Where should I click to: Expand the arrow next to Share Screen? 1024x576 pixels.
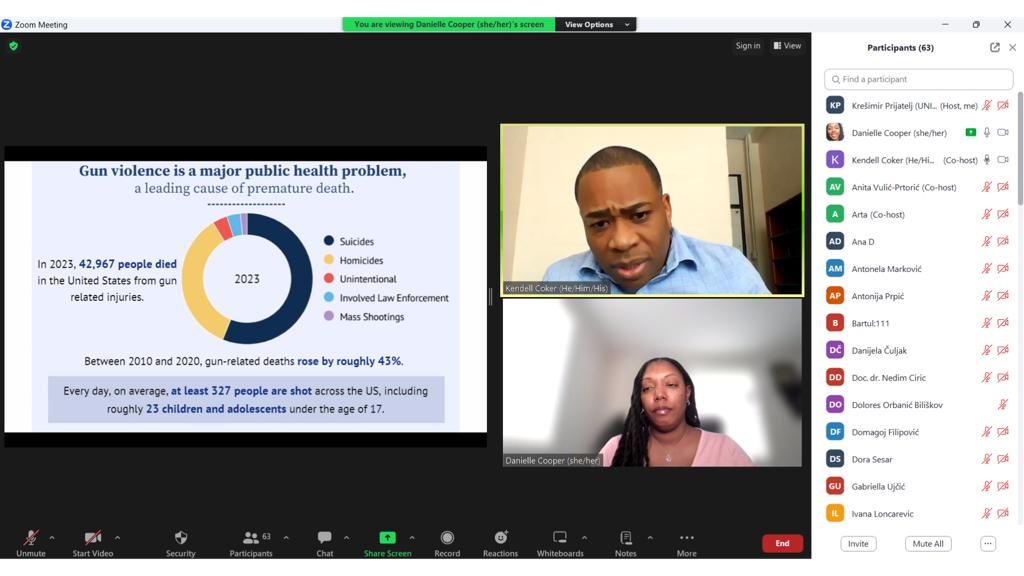(x=412, y=538)
